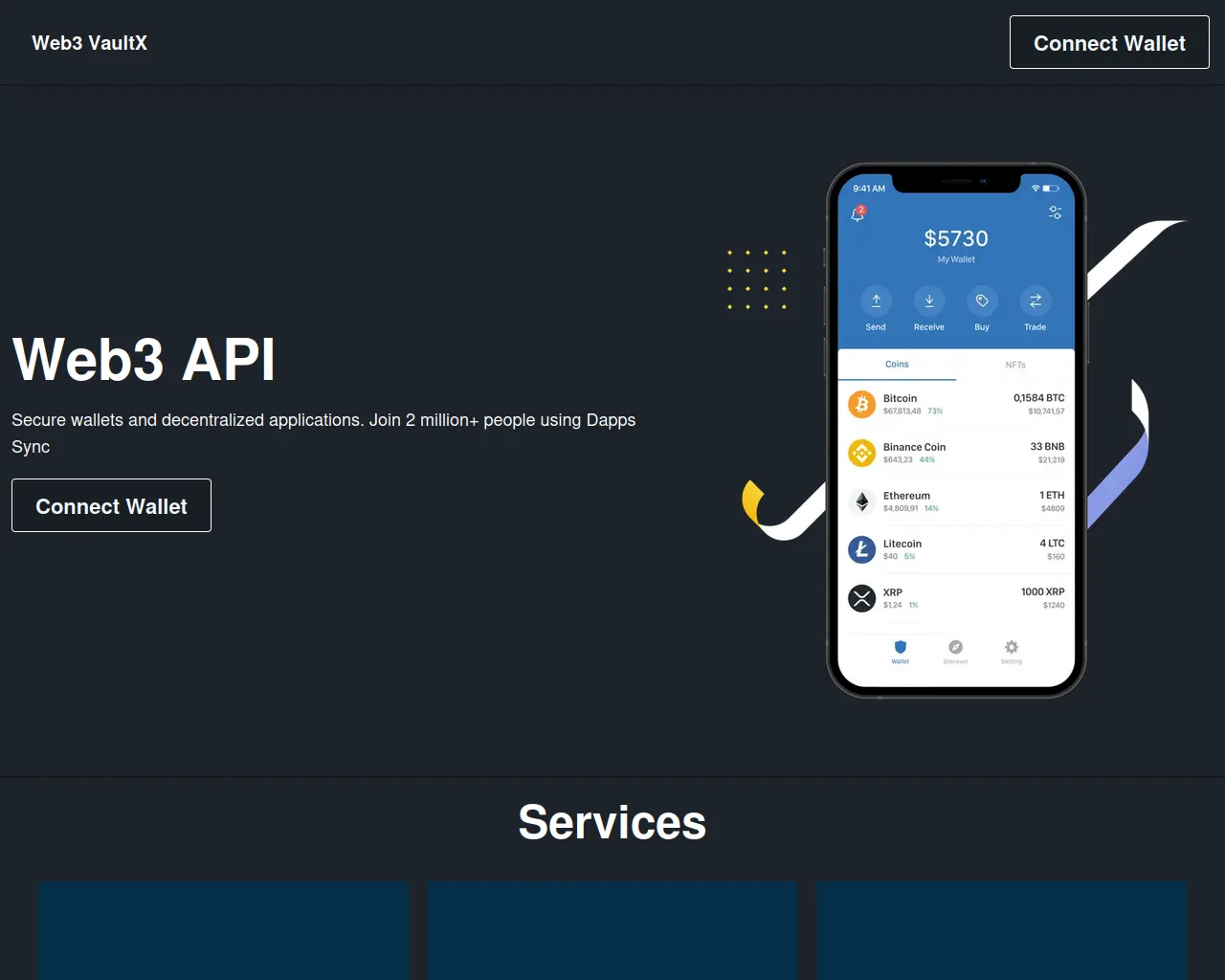
Task: Click the "Ethereum" coin name
Action: (x=906, y=496)
